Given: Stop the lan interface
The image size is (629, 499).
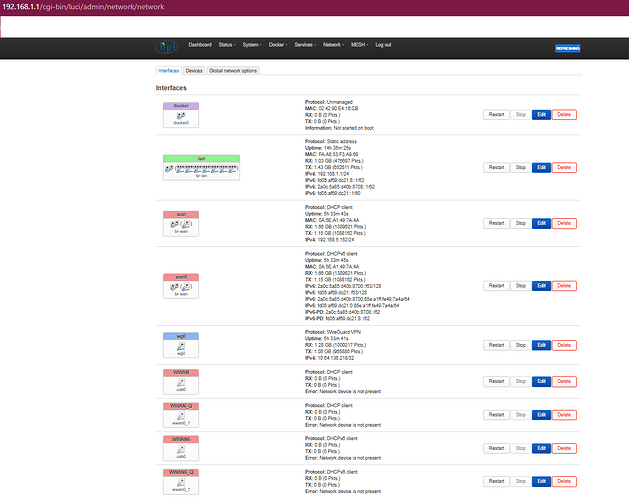Looking at the screenshot, I should point(521,167).
